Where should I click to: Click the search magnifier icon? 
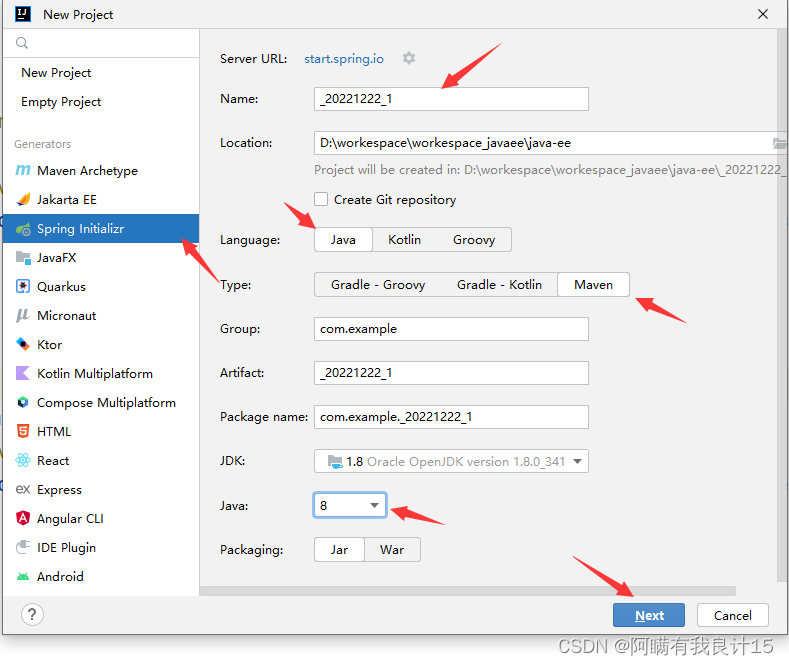[x=22, y=43]
